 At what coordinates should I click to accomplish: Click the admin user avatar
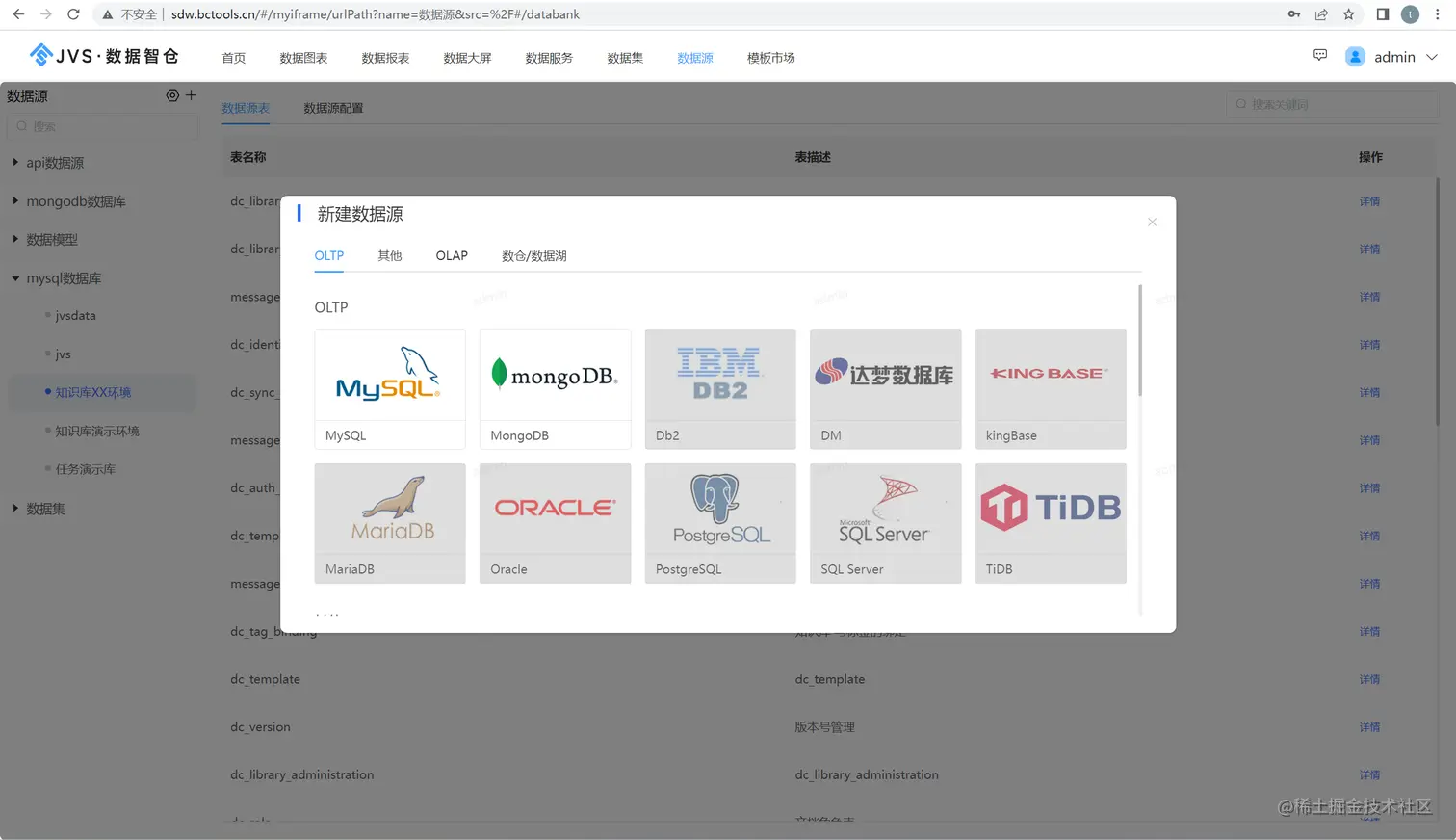coord(1355,57)
